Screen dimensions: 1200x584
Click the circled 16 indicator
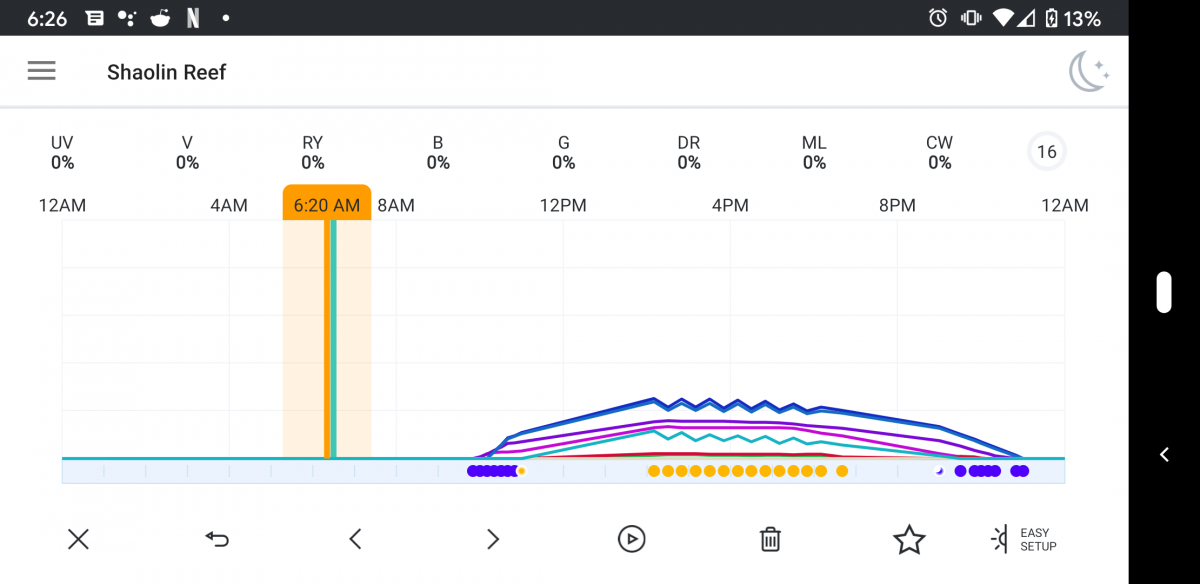tap(1046, 153)
